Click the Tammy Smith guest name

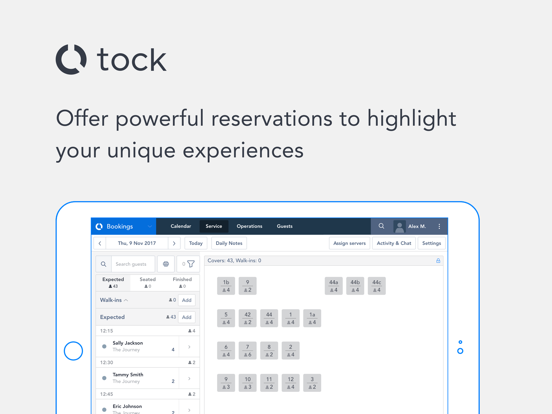point(128,375)
